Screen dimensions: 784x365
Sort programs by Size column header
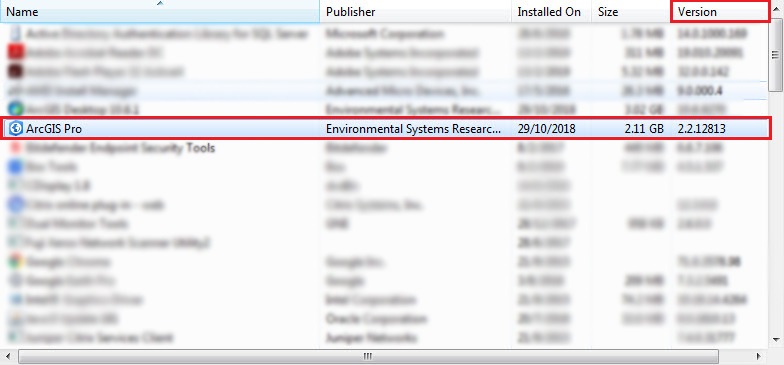tap(631, 12)
